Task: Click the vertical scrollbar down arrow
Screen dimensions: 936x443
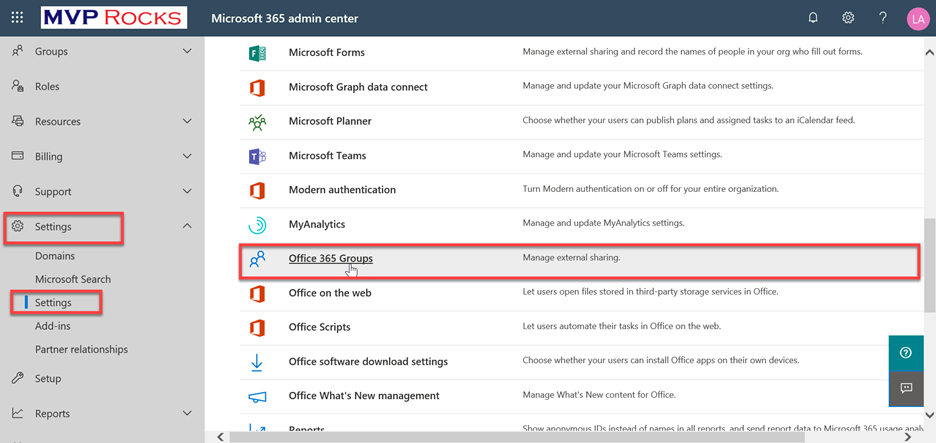Action: pos(929,414)
